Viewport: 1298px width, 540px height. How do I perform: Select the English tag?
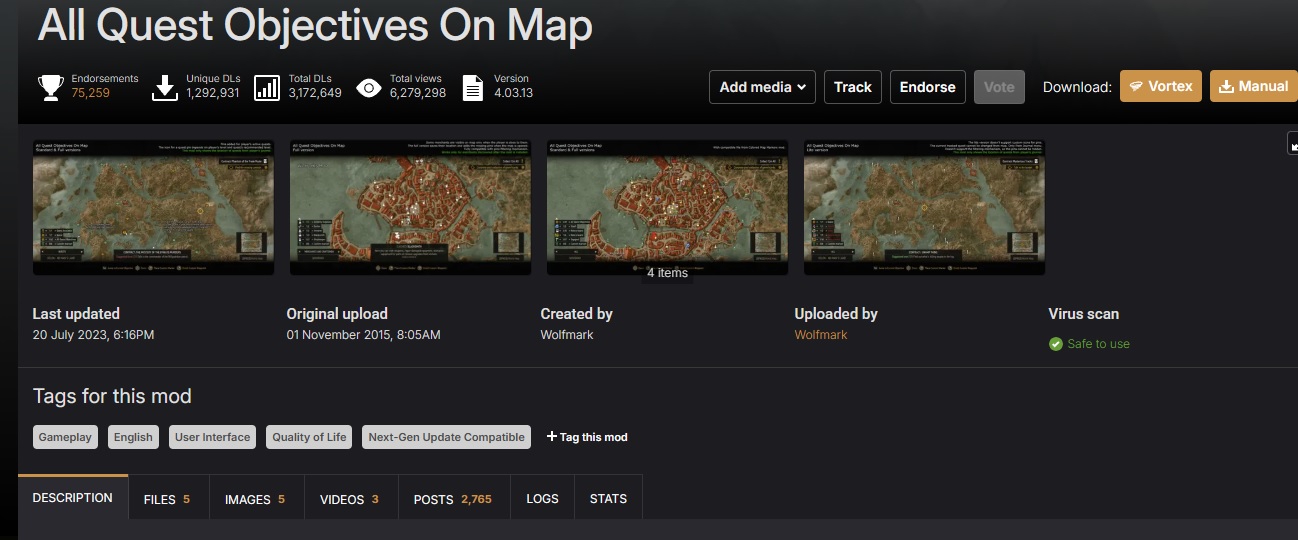tap(133, 437)
